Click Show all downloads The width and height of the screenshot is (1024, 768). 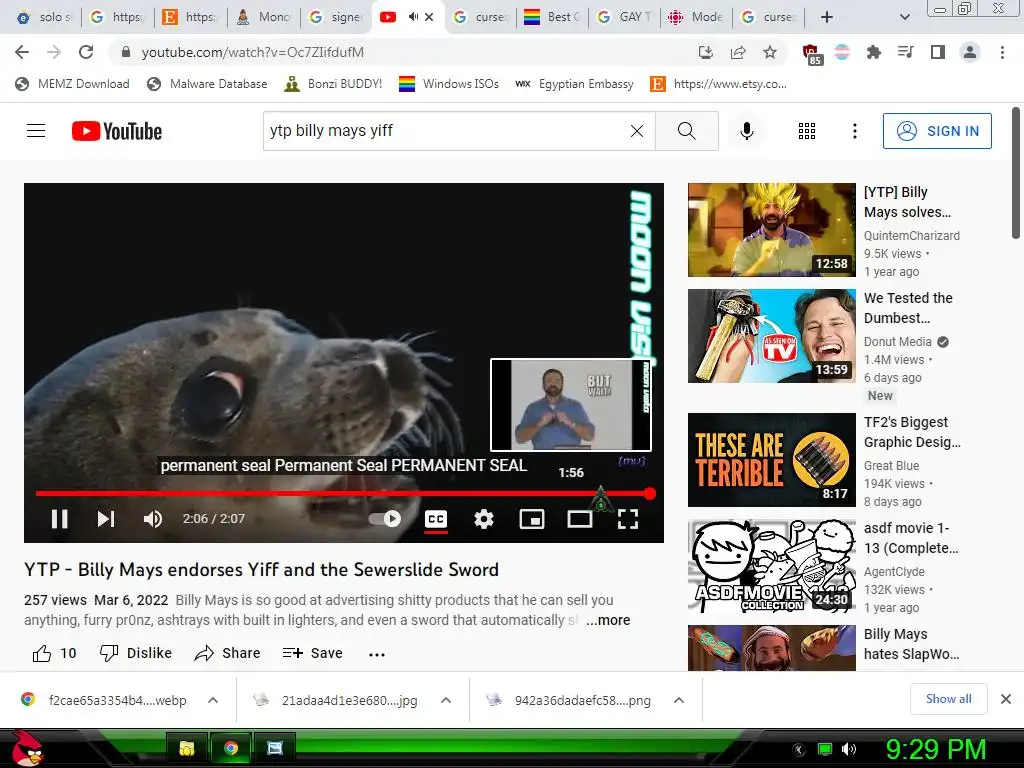click(948, 699)
